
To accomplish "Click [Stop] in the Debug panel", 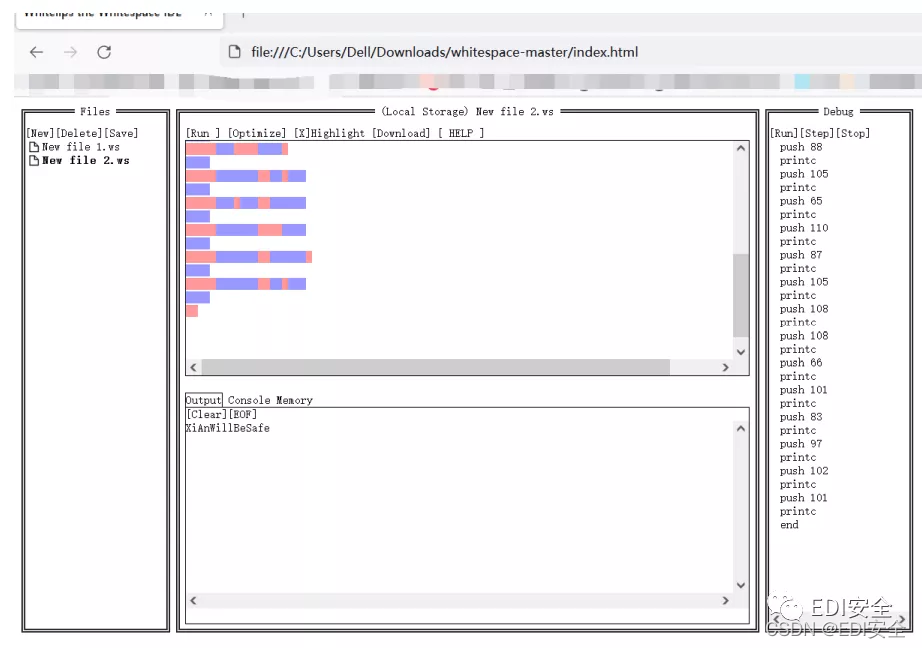I will pos(853,133).
